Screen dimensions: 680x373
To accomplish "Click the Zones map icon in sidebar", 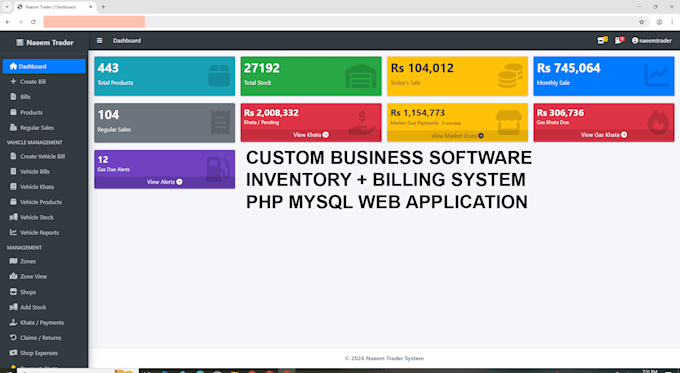I will click(13, 261).
